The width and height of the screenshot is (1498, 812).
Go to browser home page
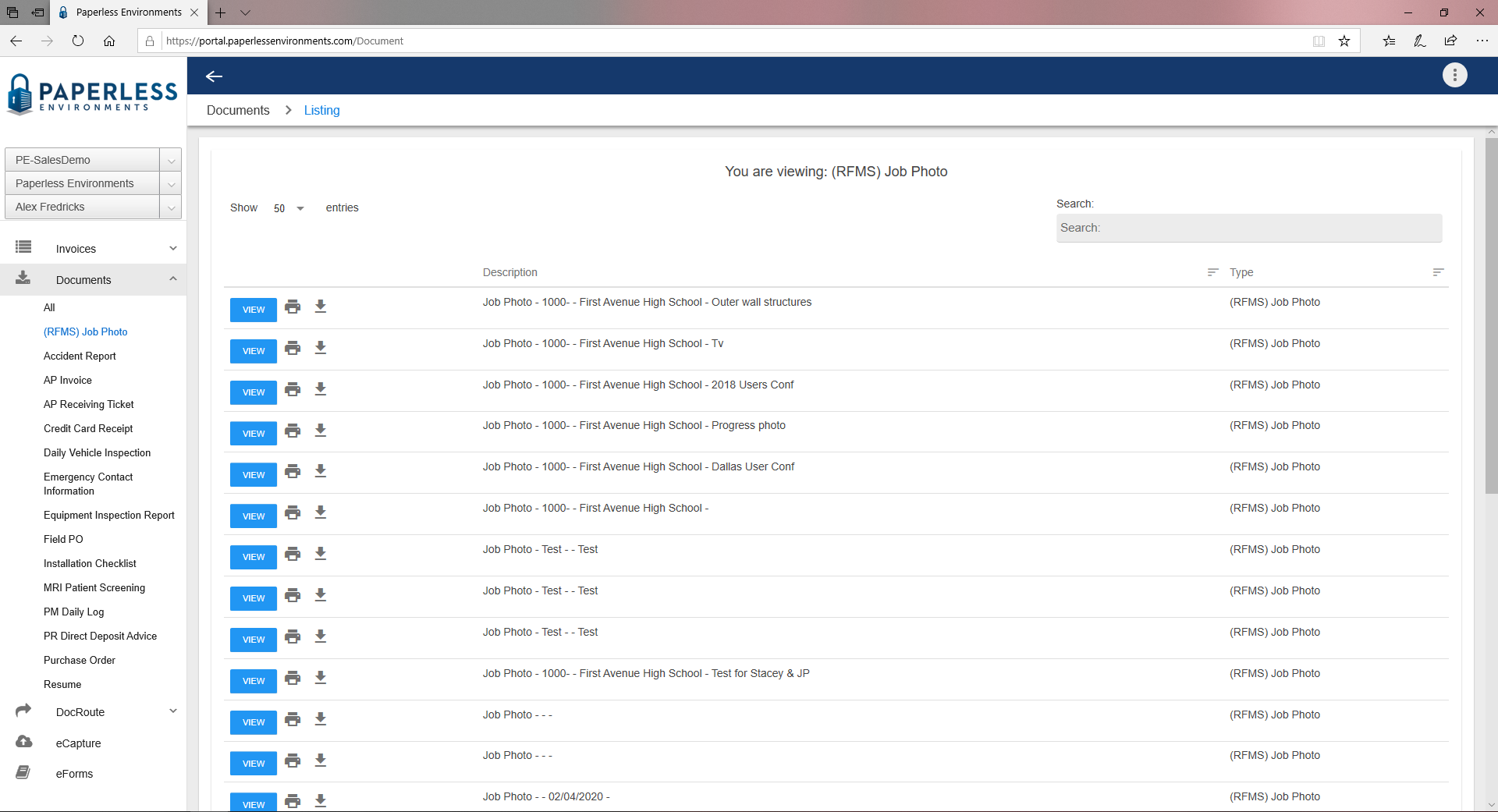click(109, 41)
